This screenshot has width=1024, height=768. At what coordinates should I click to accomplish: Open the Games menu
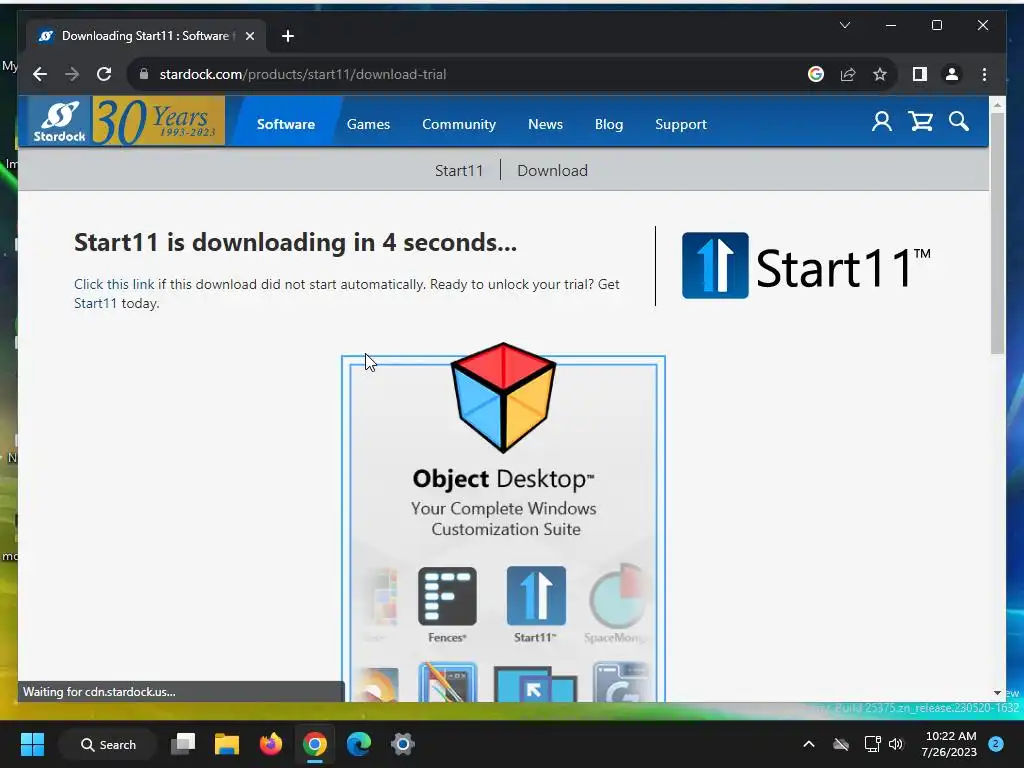point(368,124)
